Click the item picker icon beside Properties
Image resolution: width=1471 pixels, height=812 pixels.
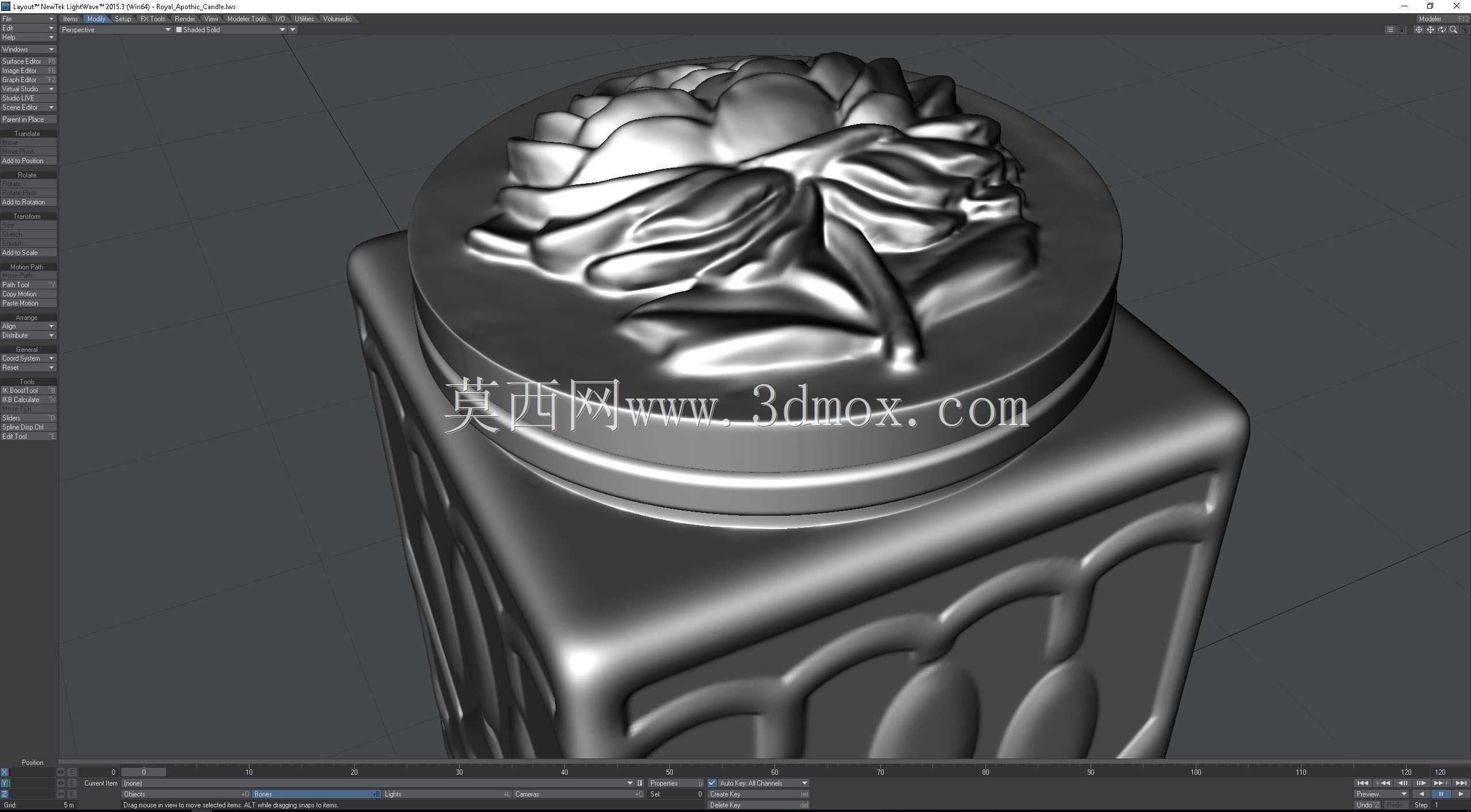(x=640, y=783)
